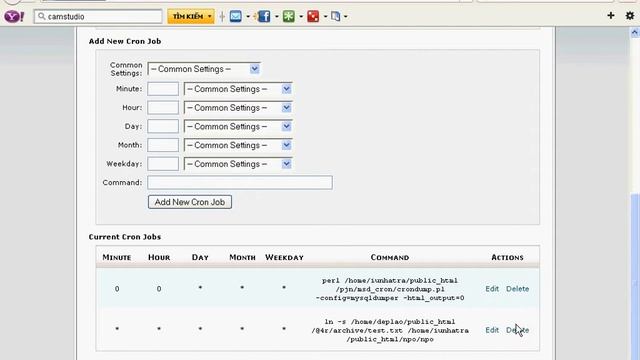Click the search magnifier icon
Screen dimensions: 640x360
pyautogui.click(x=41, y=16)
